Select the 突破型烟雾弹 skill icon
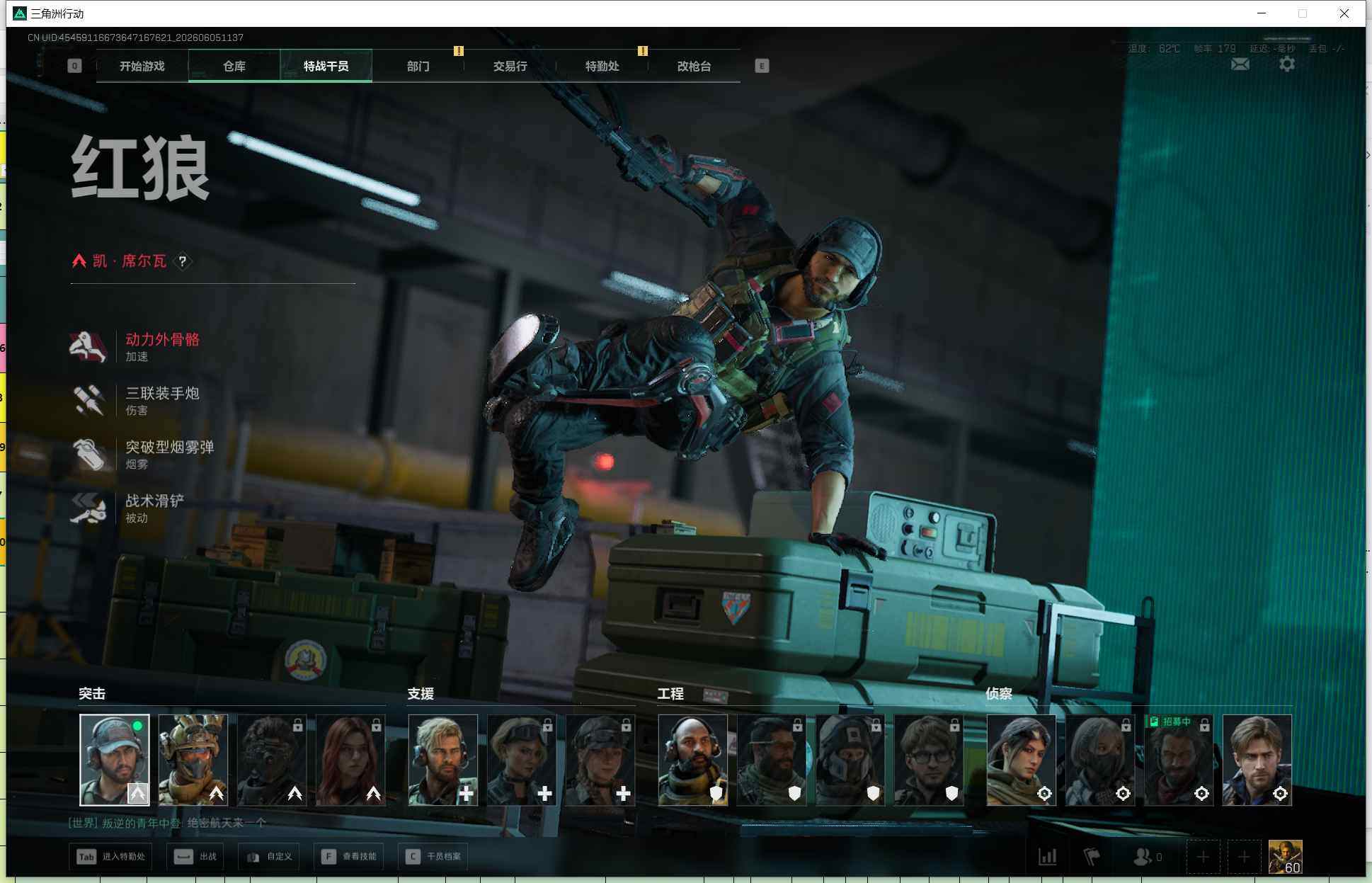1372x883 pixels. pyautogui.click(x=88, y=454)
